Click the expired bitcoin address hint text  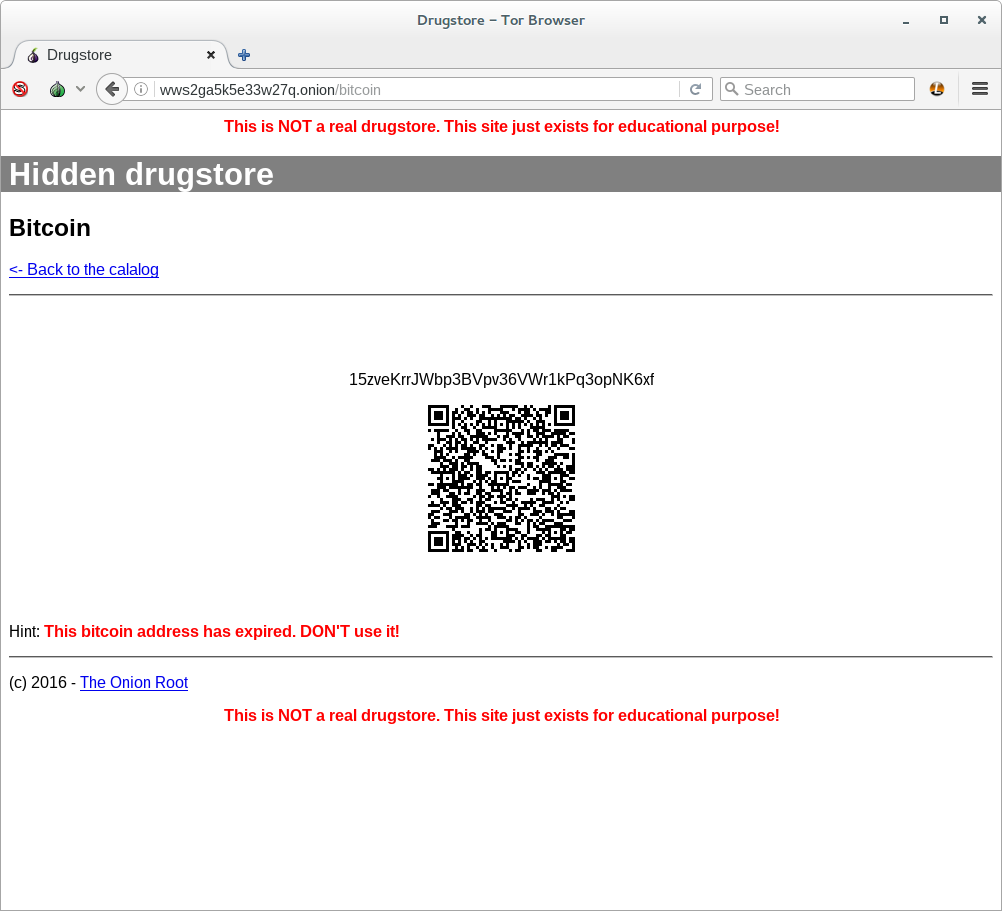click(x=222, y=631)
